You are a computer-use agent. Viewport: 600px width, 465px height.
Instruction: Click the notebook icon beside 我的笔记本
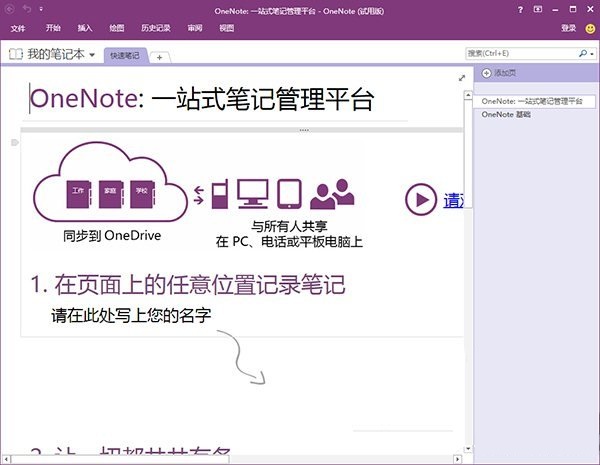(15, 54)
